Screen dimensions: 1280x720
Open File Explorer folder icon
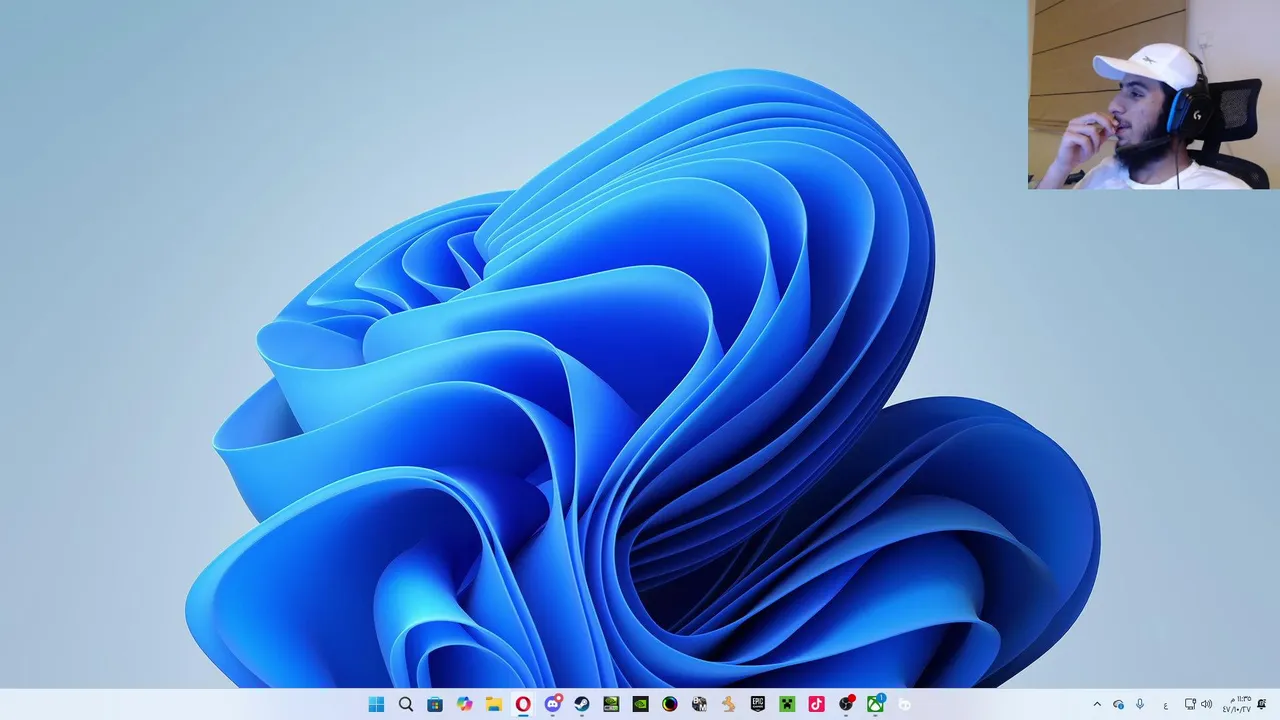[493, 704]
